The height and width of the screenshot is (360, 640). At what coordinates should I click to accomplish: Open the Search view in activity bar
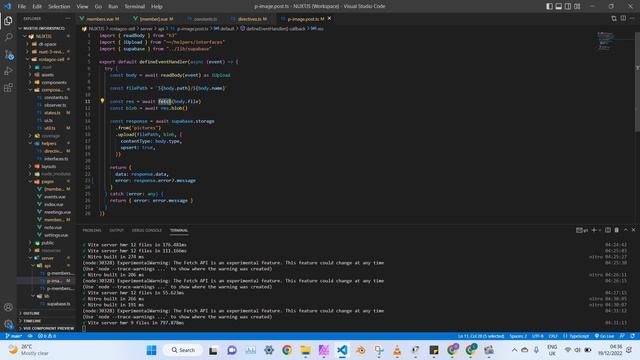(8, 37)
